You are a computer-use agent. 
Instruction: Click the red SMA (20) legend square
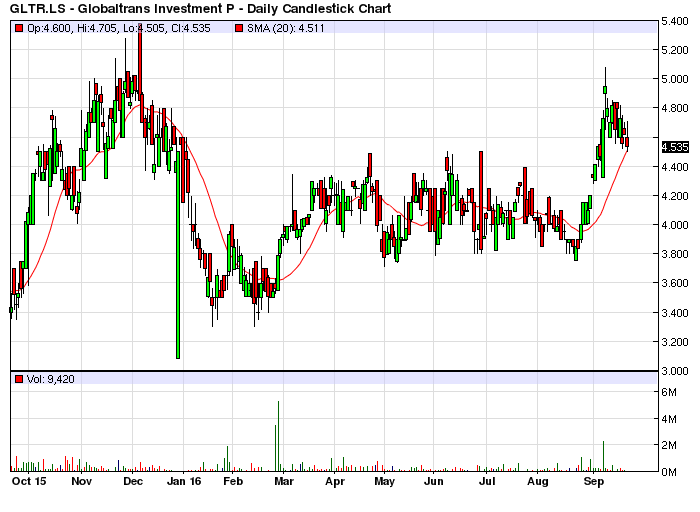pos(239,28)
